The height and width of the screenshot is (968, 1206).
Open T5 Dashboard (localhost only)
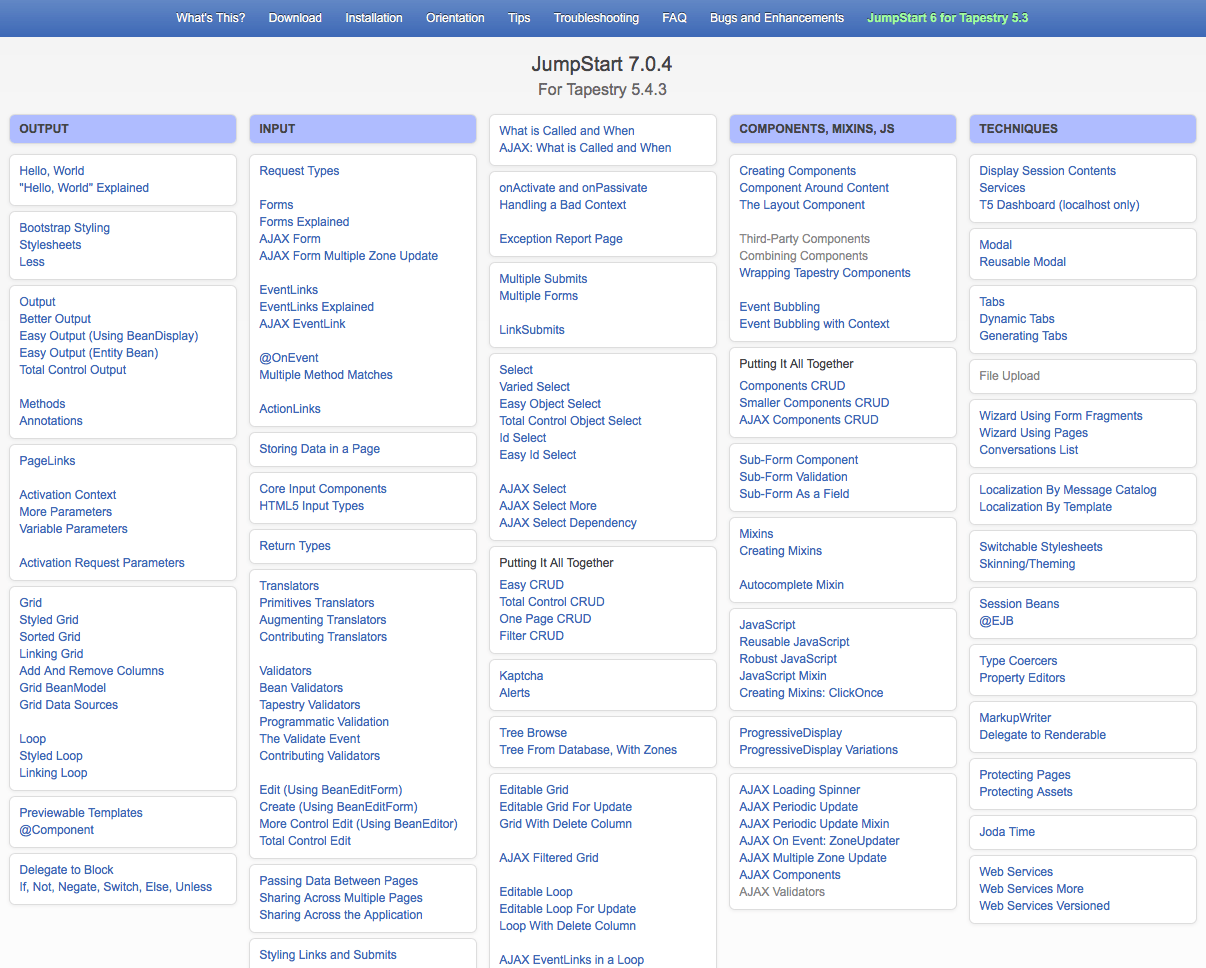[1059, 205]
